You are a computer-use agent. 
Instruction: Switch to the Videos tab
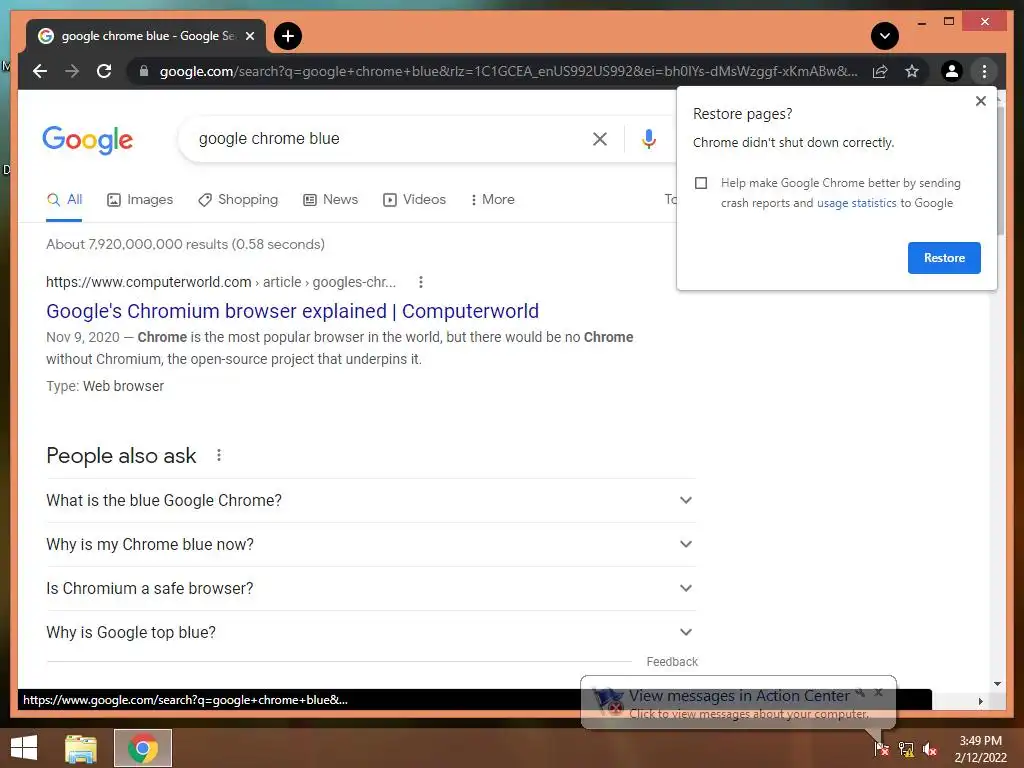pos(414,200)
